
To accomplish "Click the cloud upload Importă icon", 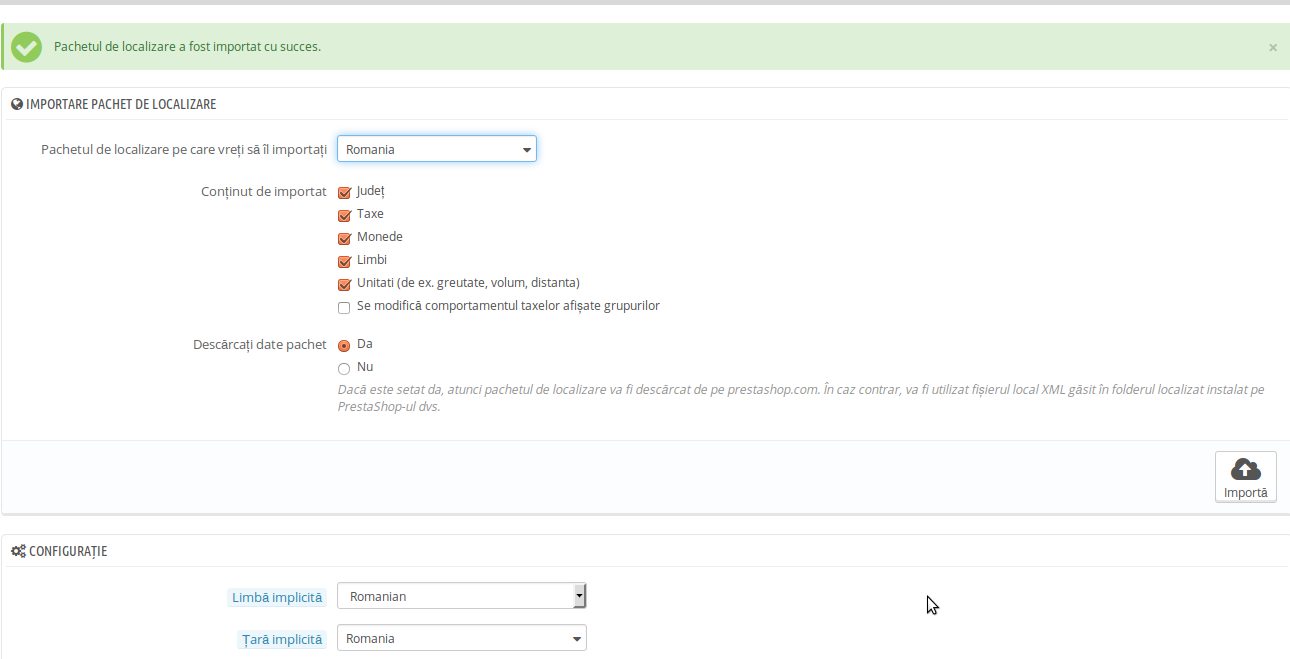I will tap(1245, 469).
